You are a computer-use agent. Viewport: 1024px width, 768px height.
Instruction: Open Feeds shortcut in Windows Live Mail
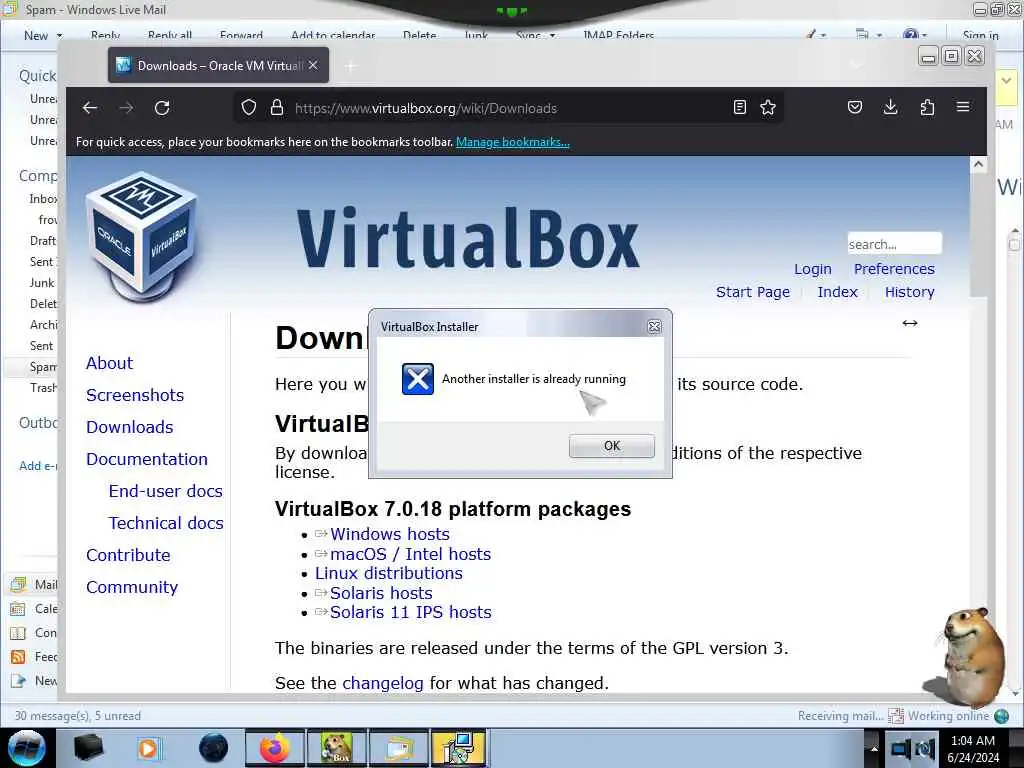tap(34, 657)
